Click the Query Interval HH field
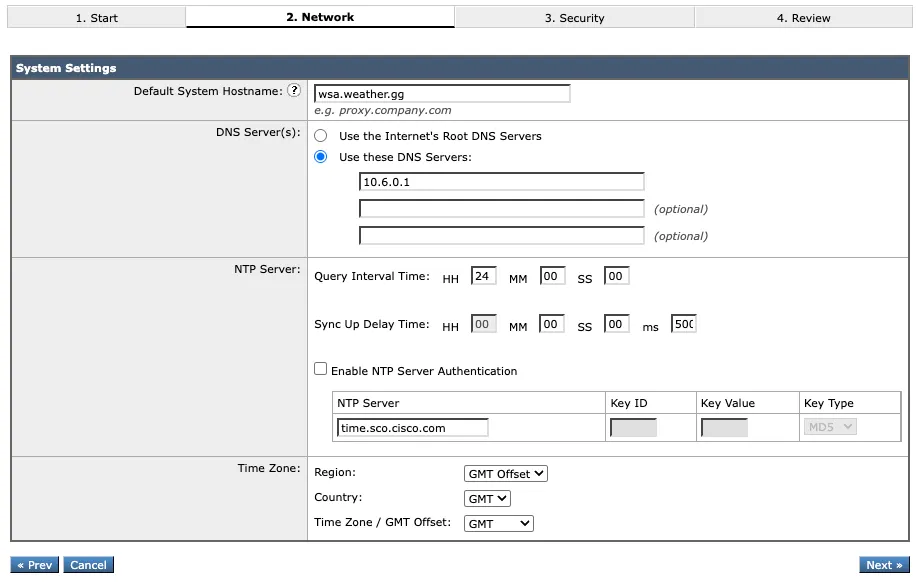 pos(483,275)
